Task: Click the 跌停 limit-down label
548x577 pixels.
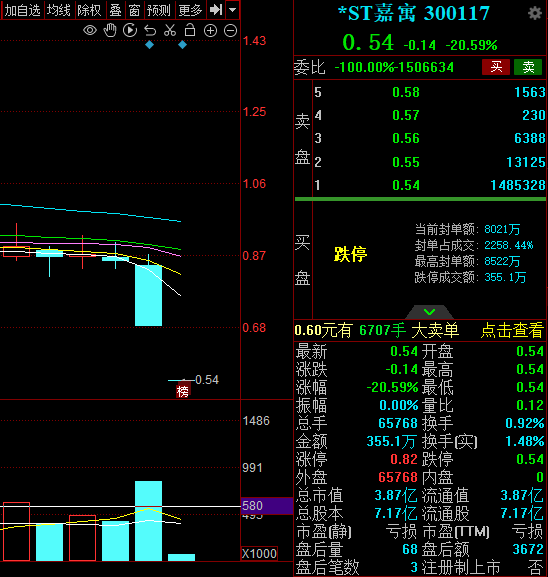Action: pyautogui.click(x=350, y=254)
